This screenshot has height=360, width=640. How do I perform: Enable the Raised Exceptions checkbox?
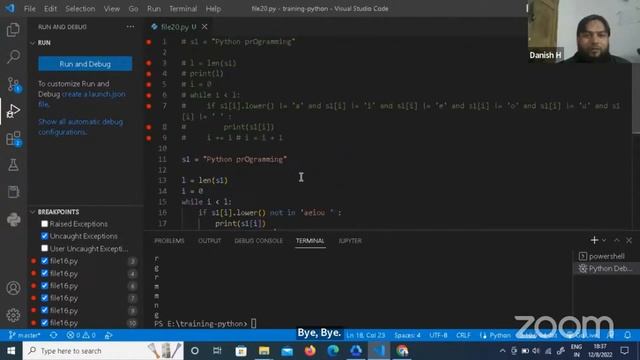tap(44, 224)
